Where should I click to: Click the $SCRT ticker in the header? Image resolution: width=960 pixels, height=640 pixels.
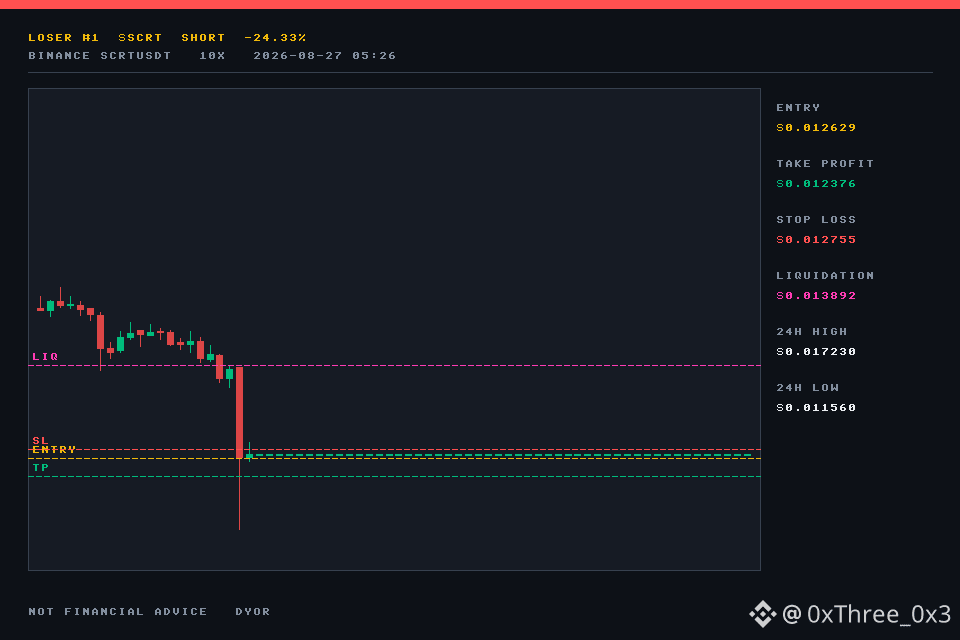point(140,37)
